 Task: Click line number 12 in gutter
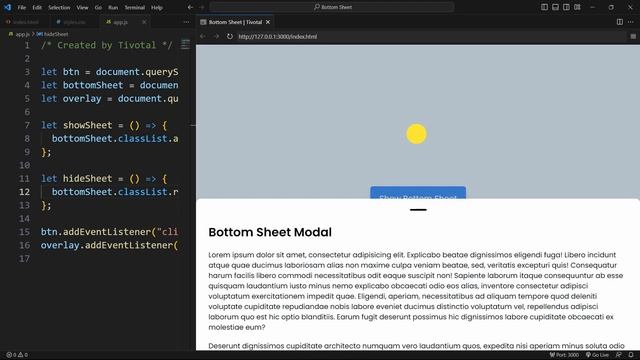point(24,192)
